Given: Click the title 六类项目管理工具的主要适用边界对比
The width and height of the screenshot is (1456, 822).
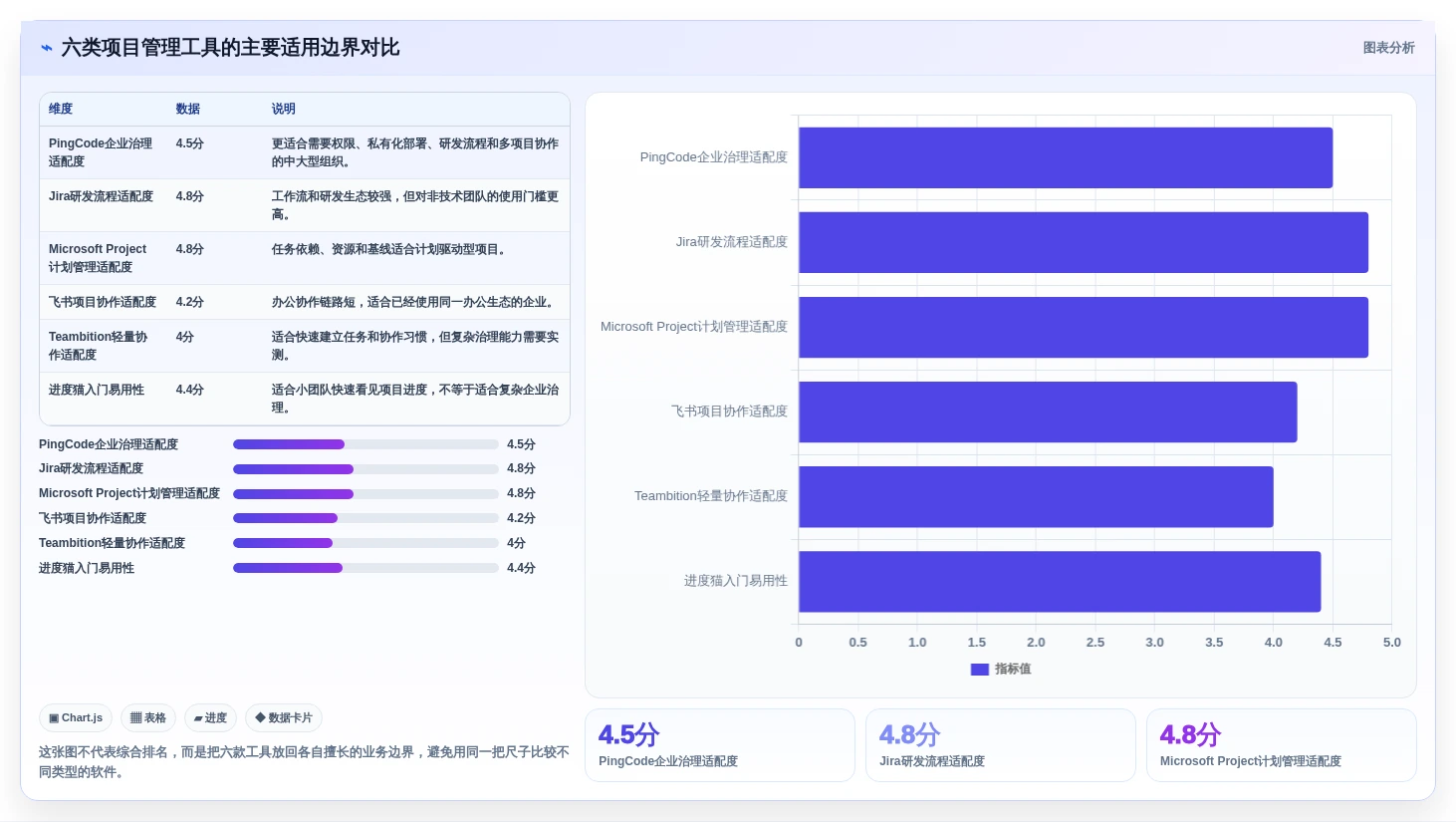Looking at the screenshot, I should click(x=231, y=48).
